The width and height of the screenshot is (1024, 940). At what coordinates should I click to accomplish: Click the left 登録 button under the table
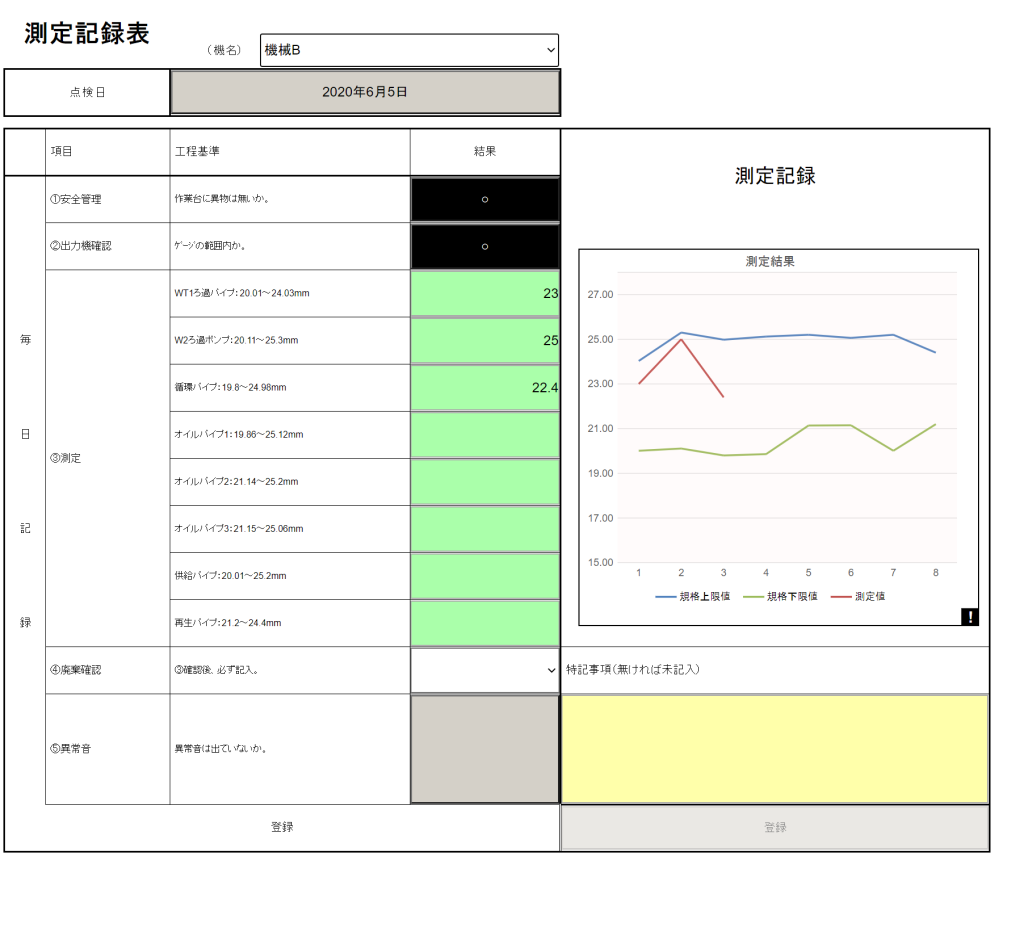click(282, 827)
